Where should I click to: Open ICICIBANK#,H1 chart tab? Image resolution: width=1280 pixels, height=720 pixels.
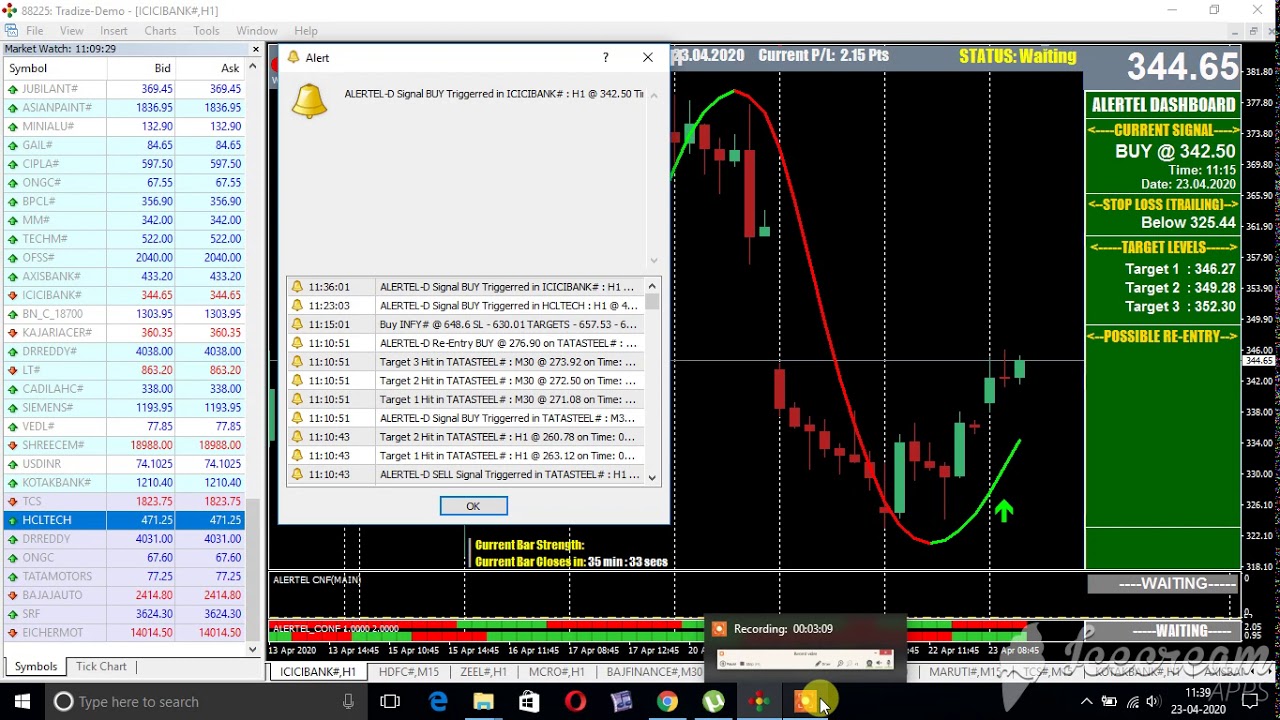318,672
